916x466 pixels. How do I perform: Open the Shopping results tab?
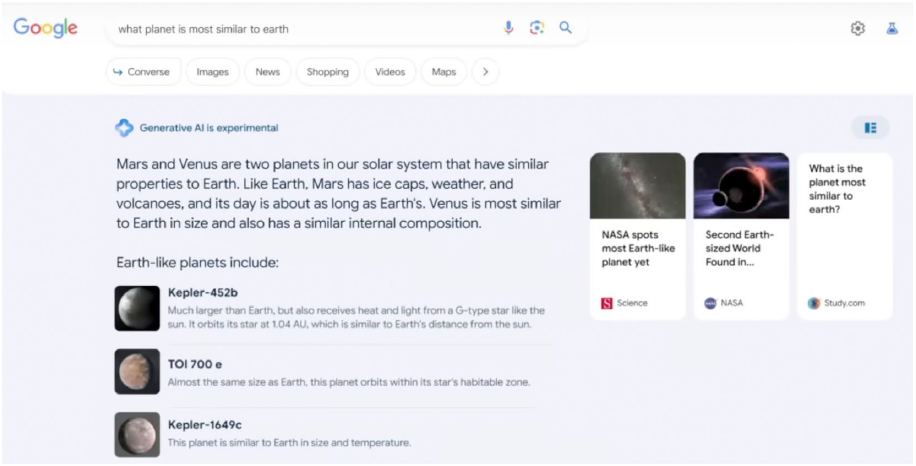point(327,72)
